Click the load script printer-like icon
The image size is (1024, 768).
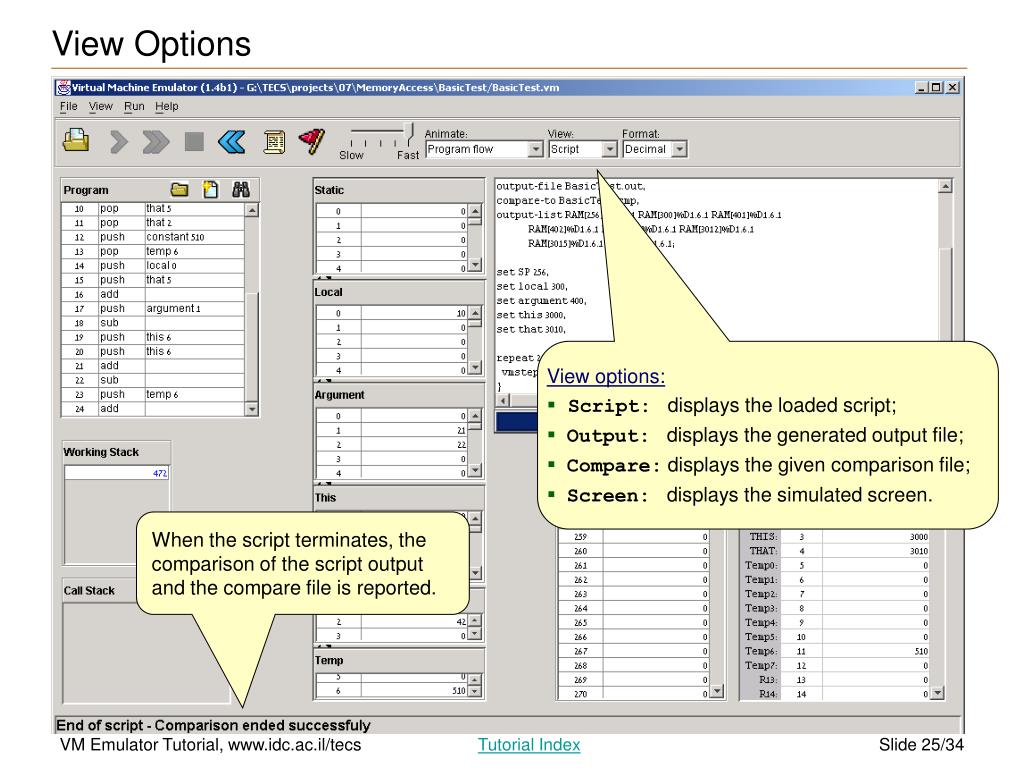(76, 140)
